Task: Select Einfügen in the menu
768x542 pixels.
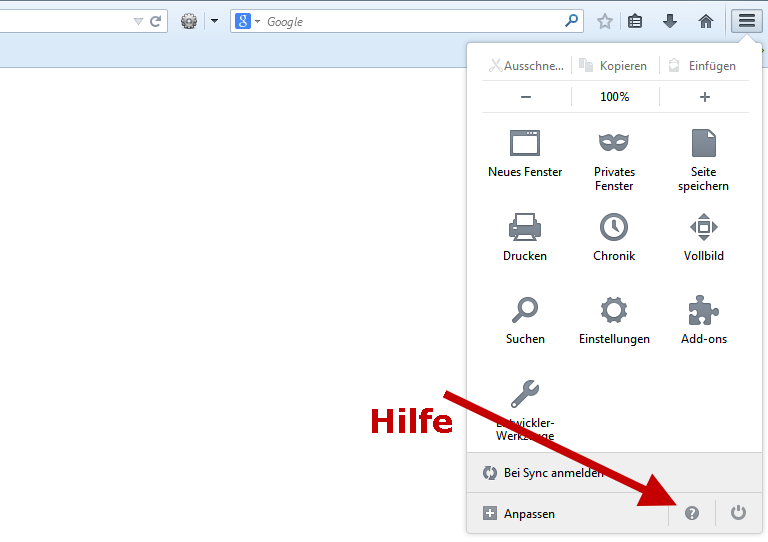Action: 704,66
